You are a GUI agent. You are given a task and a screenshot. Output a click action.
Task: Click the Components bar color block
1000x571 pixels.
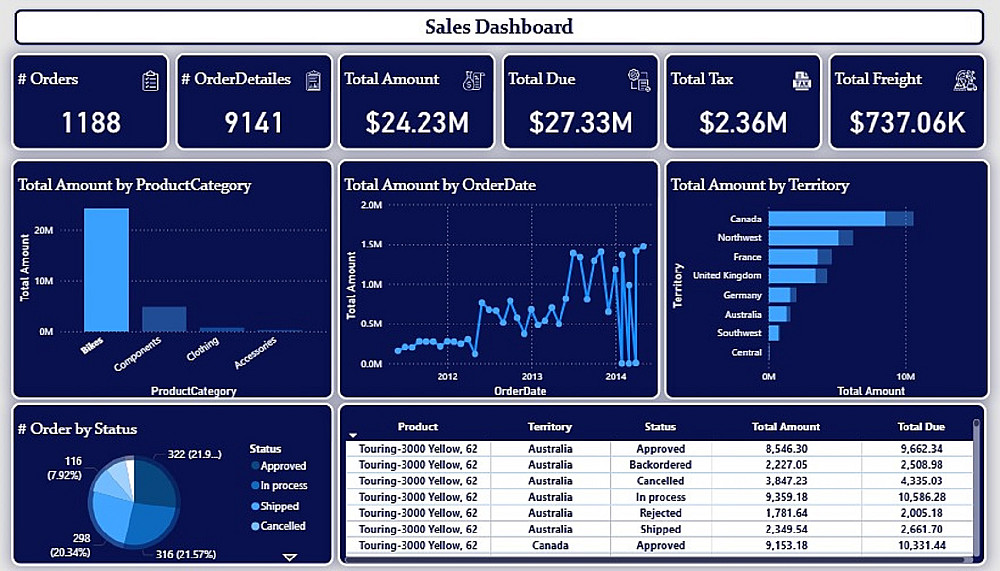coord(164,319)
